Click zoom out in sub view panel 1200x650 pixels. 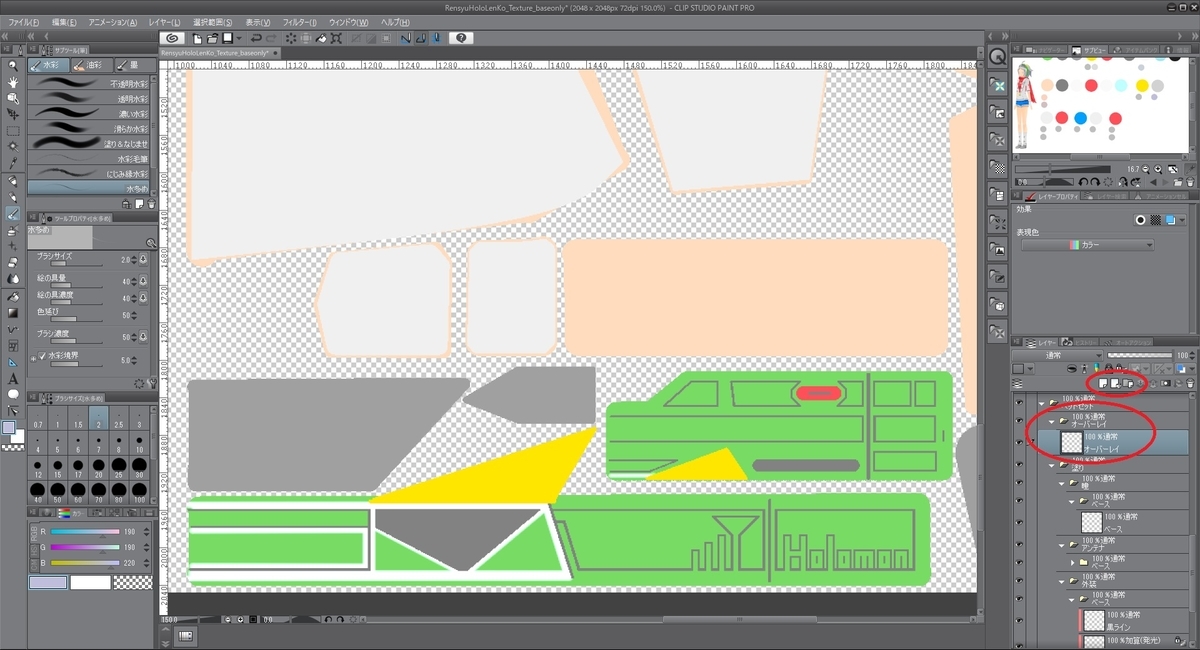(1146, 169)
